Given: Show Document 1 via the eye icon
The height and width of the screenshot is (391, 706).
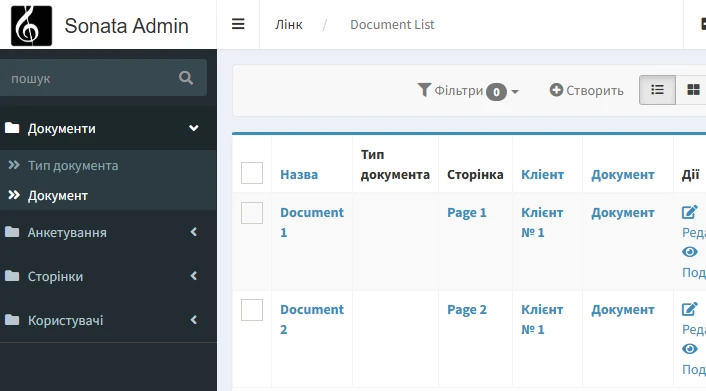Looking at the screenshot, I should click(x=689, y=252).
